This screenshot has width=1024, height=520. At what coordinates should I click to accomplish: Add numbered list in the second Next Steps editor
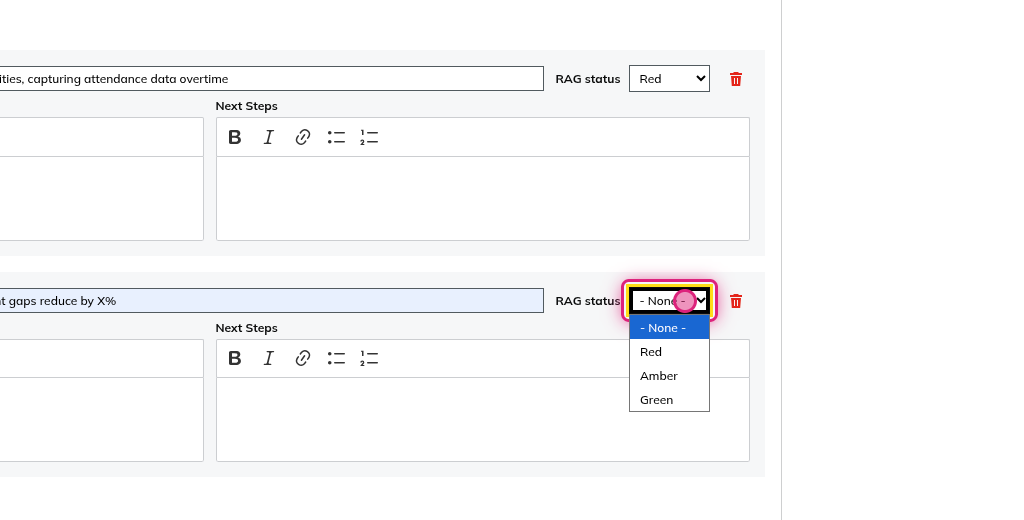coord(369,358)
